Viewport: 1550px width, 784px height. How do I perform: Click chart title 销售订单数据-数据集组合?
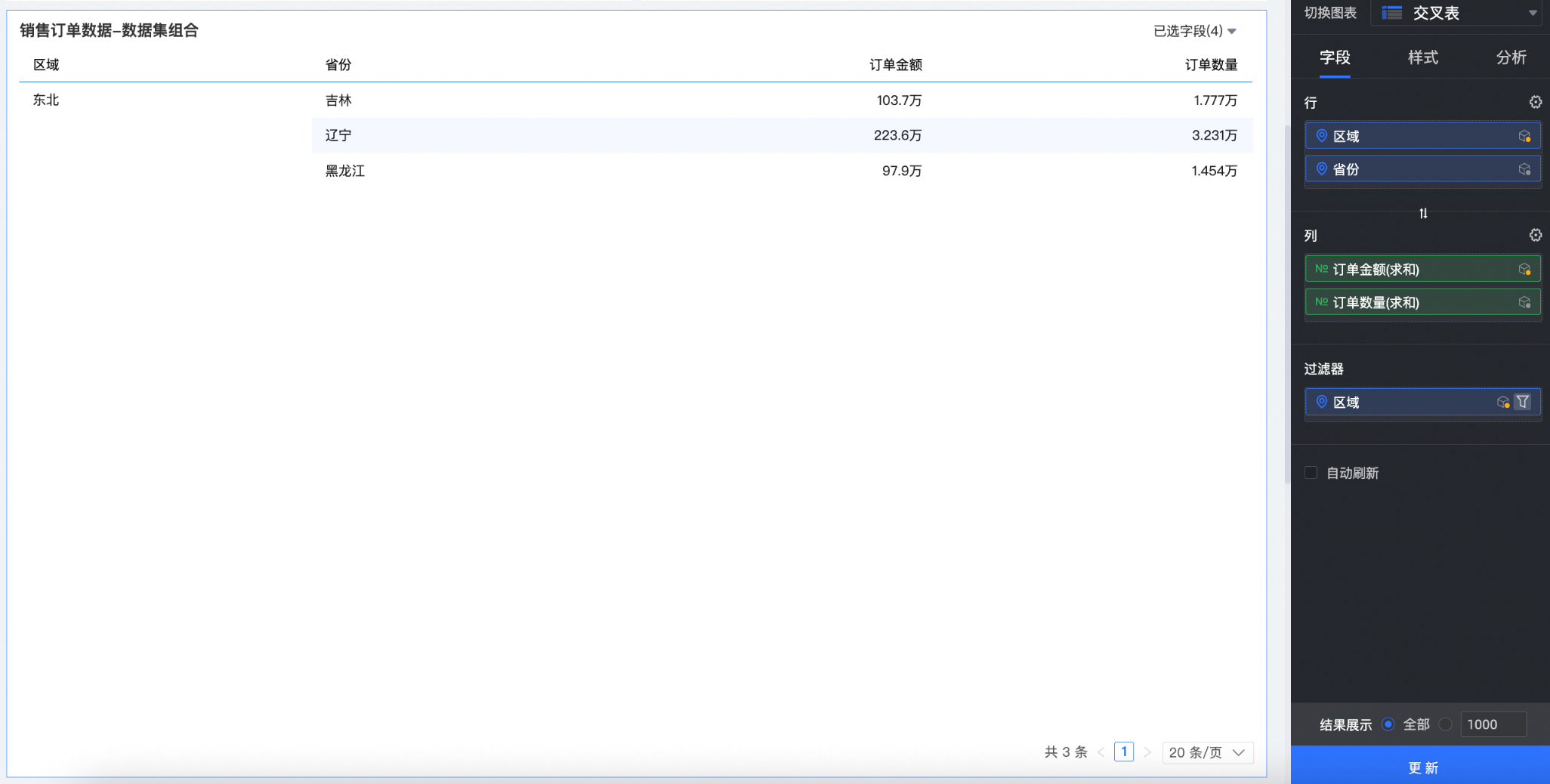tap(109, 30)
